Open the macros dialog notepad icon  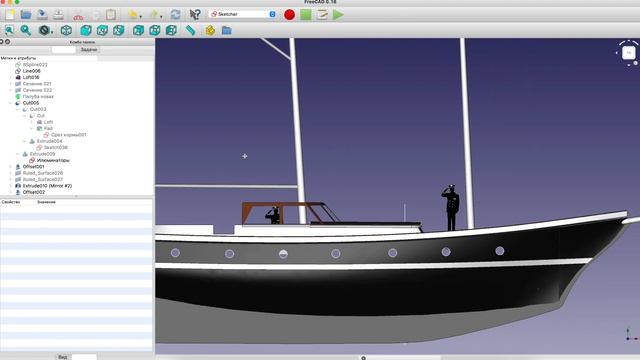(322, 15)
